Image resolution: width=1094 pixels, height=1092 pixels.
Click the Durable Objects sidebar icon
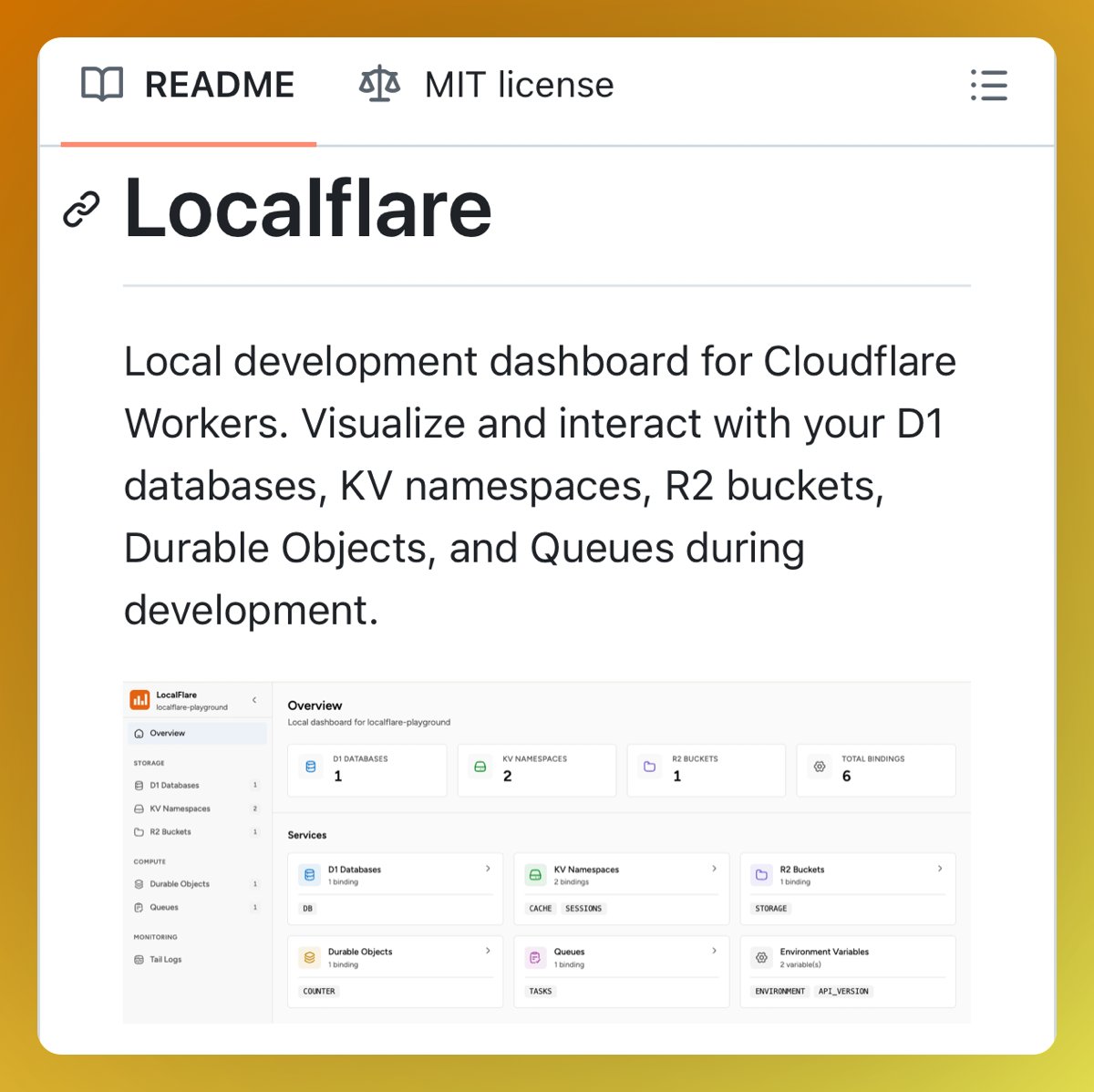tap(139, 883)
